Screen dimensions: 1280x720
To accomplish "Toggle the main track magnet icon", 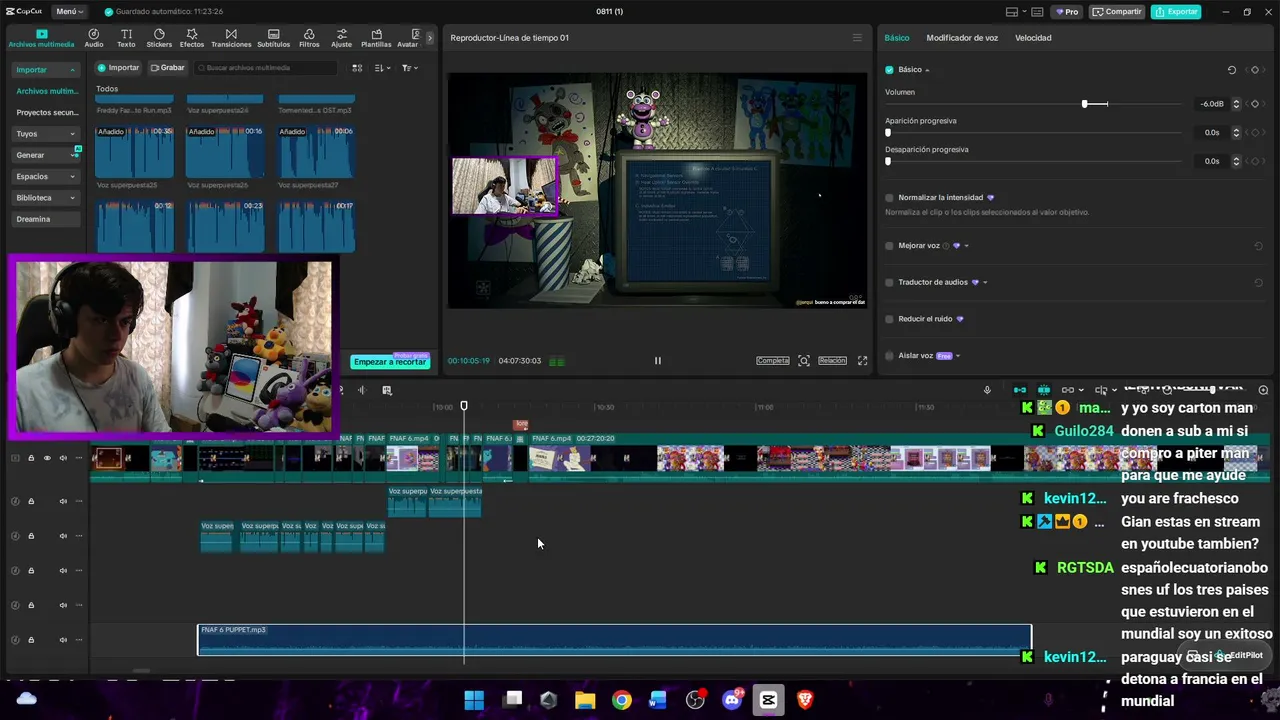I will tap(1020, 390).
